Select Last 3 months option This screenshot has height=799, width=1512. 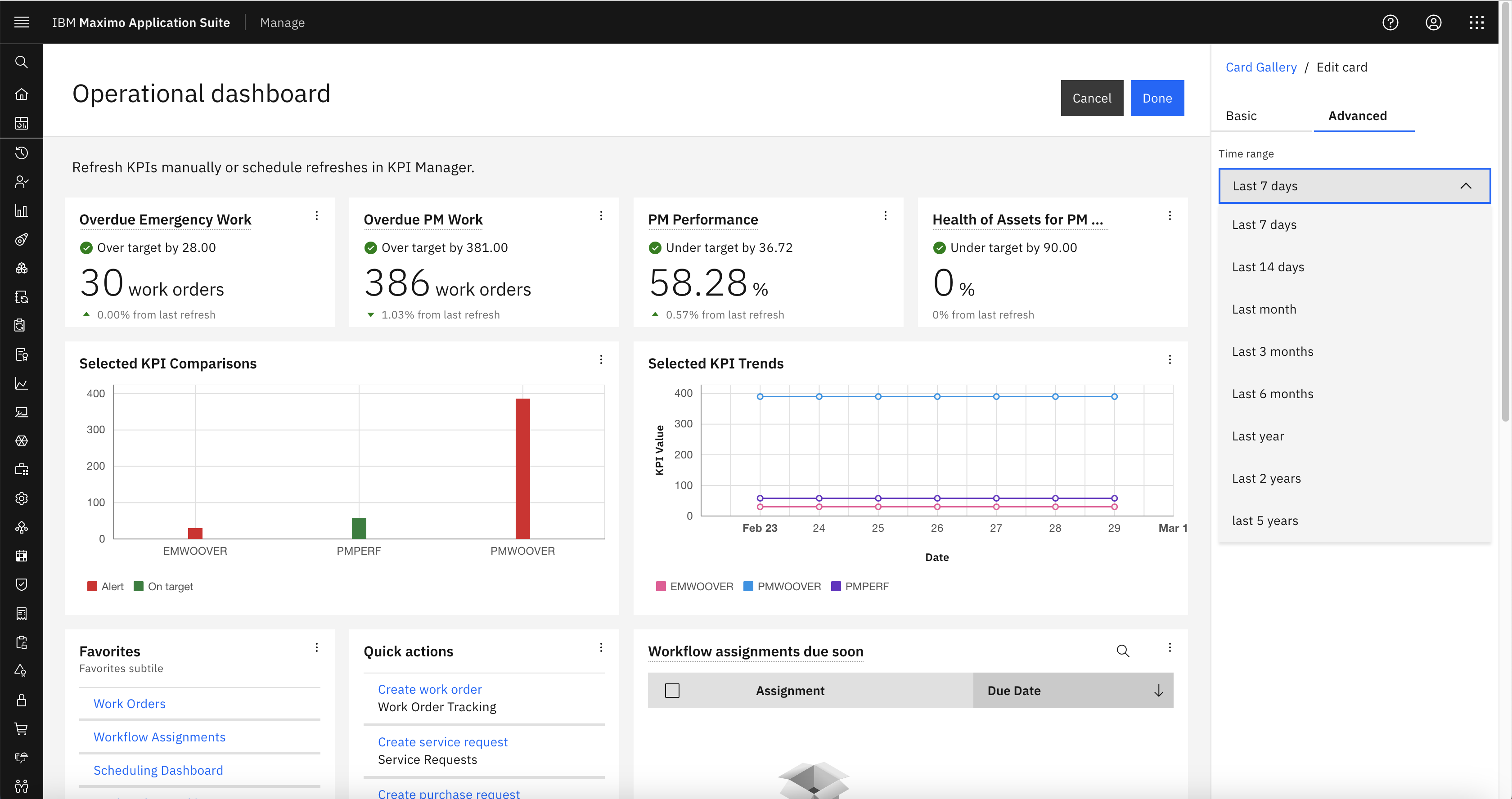click(x=1272, y=351)
